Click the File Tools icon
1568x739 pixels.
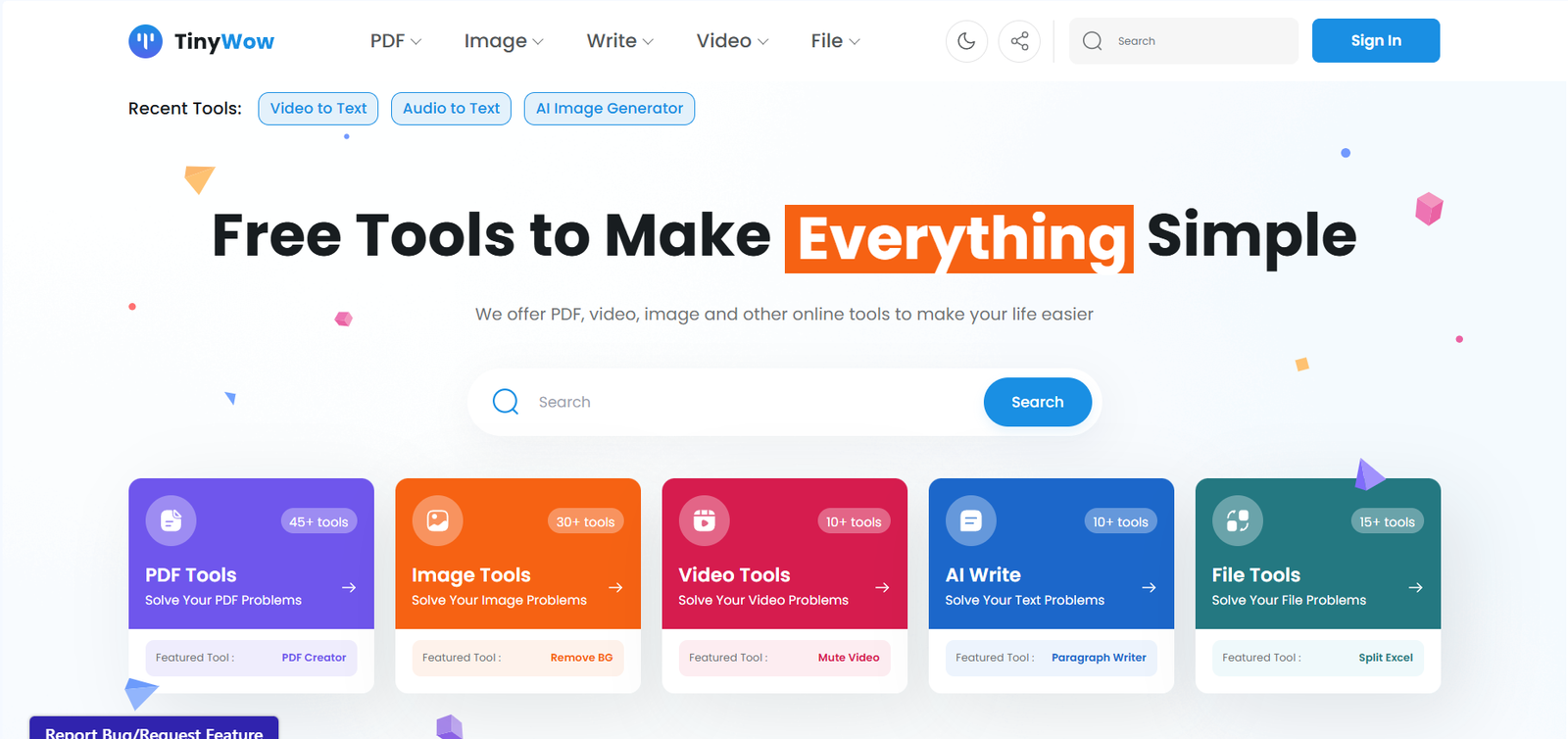coord(1238,520)
